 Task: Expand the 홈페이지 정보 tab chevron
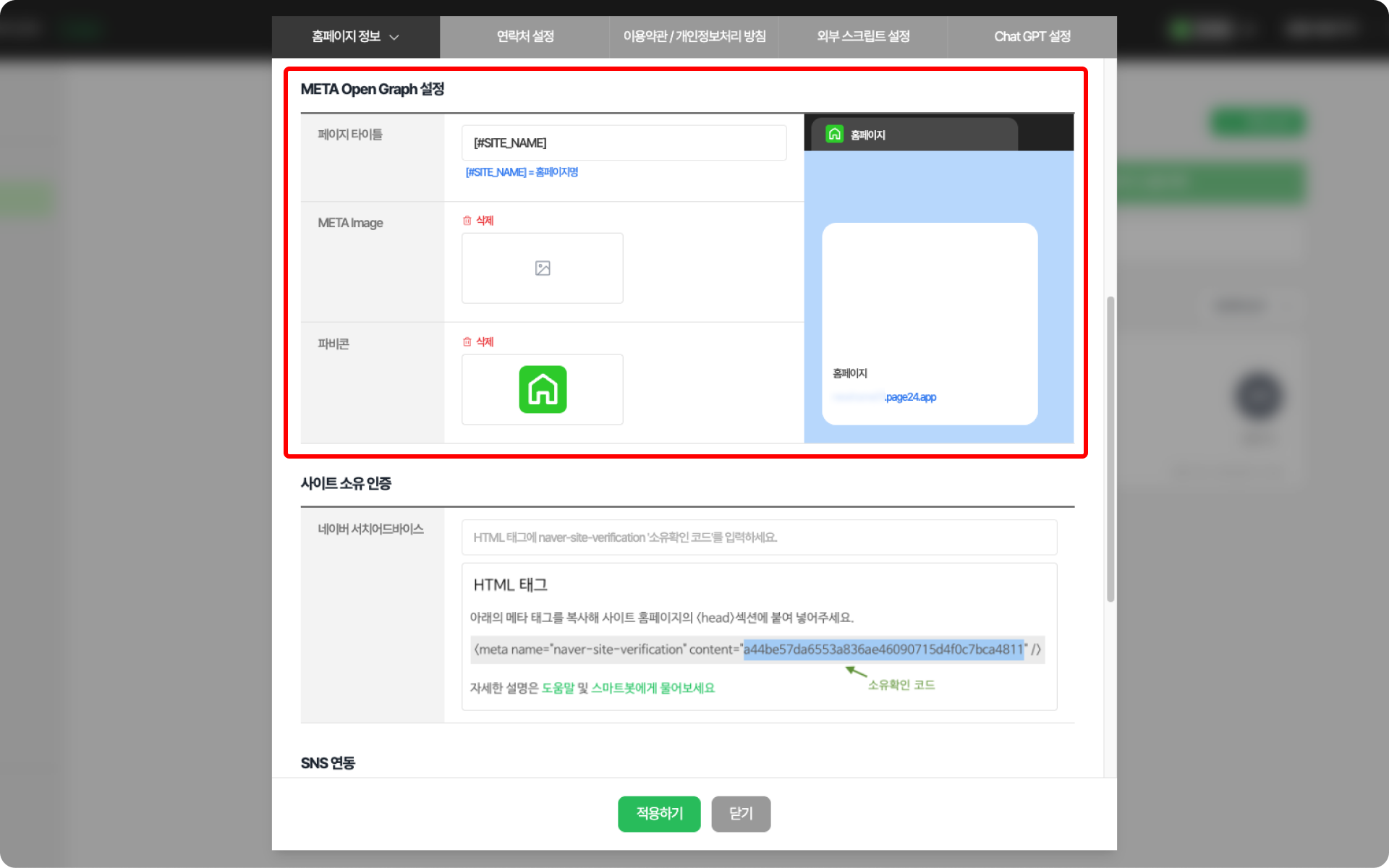[x=394, y=37]
